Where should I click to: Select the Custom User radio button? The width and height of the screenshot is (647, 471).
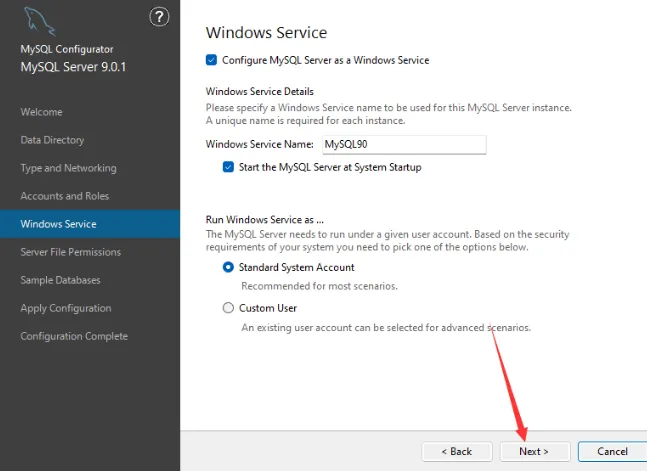click(228, 308)
